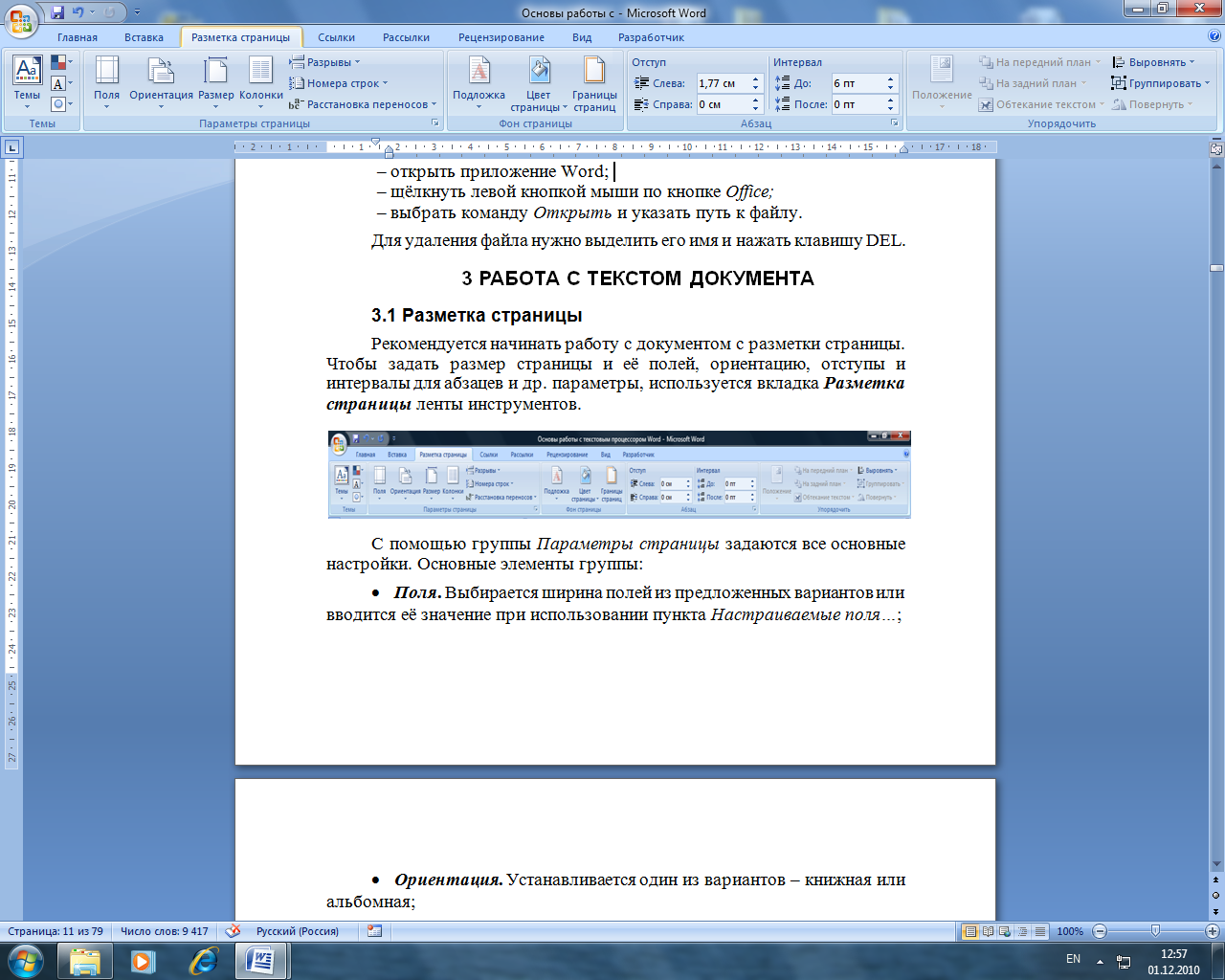Open theme colors dropdown
This screenshot has width=1225, height=980.
click(62, 63)
